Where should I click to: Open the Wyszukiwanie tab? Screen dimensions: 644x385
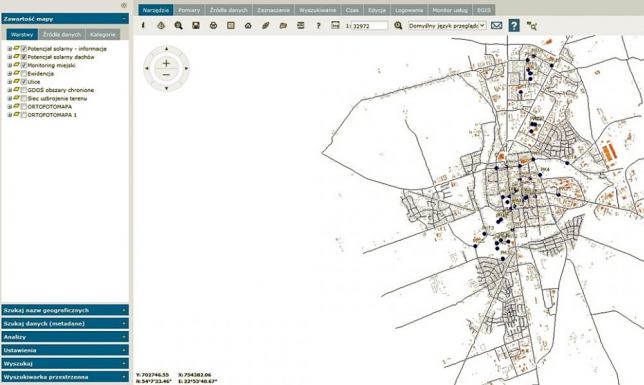pos(317,10)
